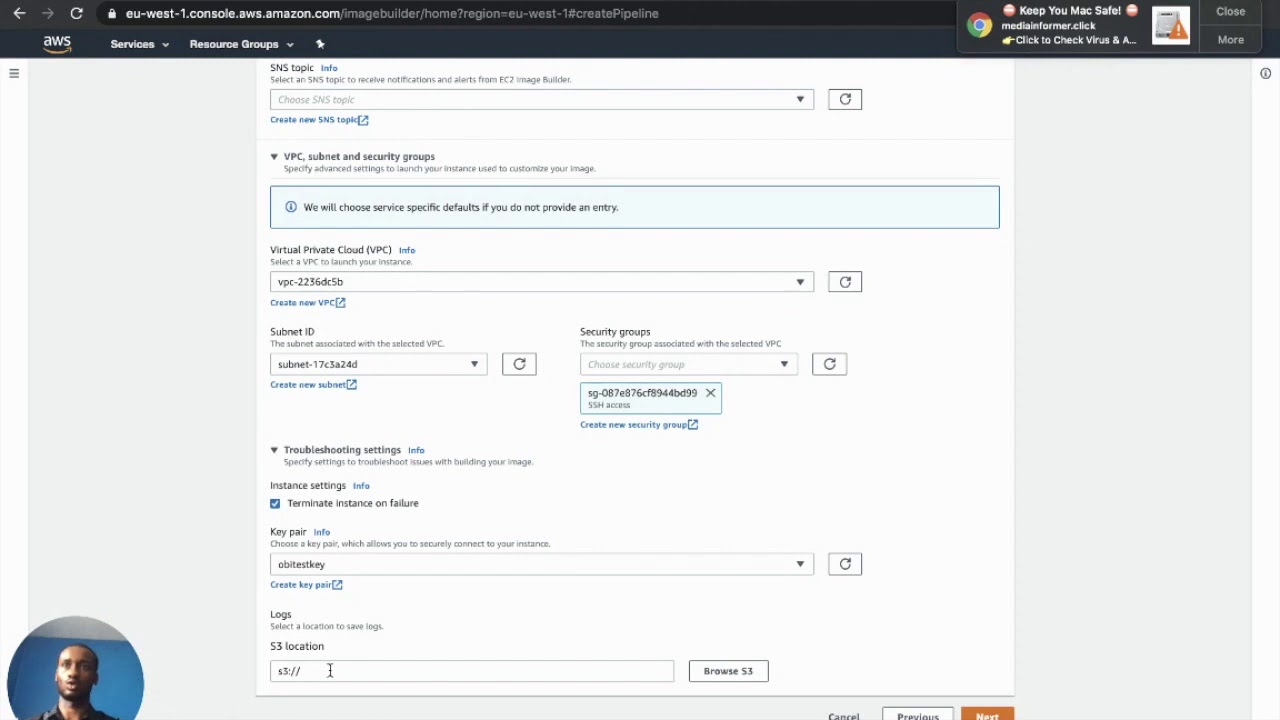
Task: Click Create new security group link
Action: coord(639,425)
